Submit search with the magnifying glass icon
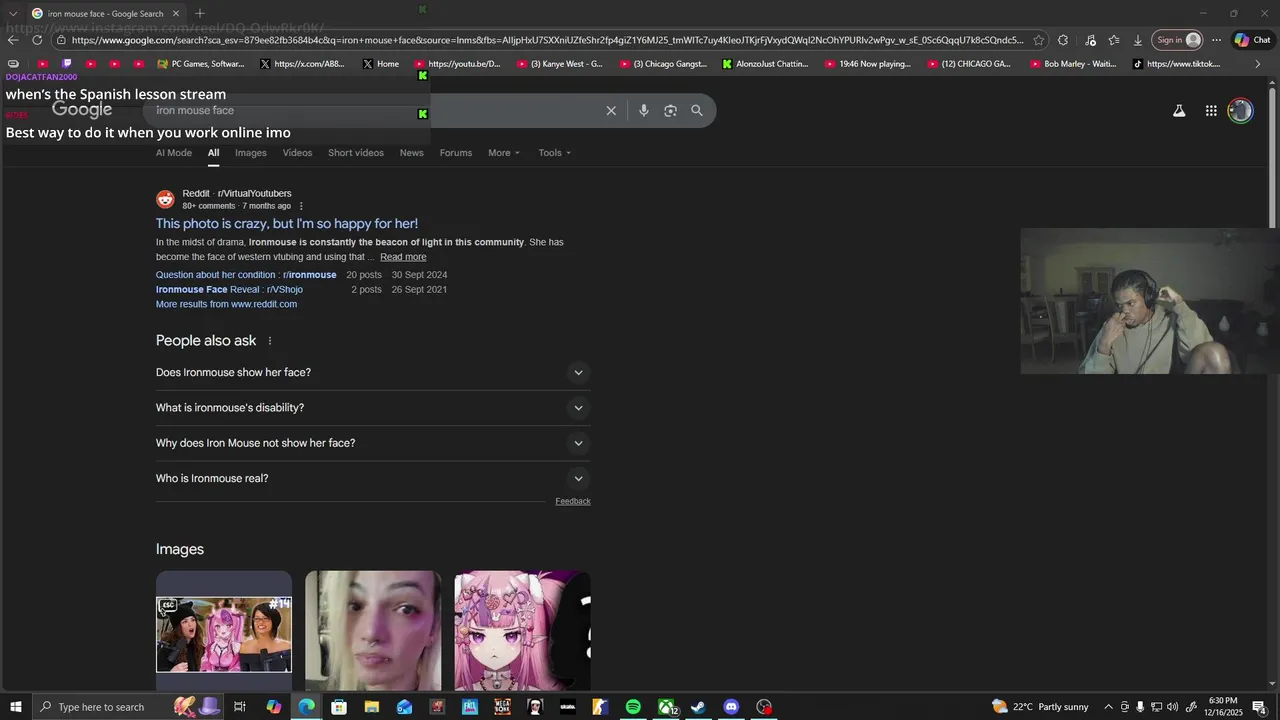 (x=697, y=111)
